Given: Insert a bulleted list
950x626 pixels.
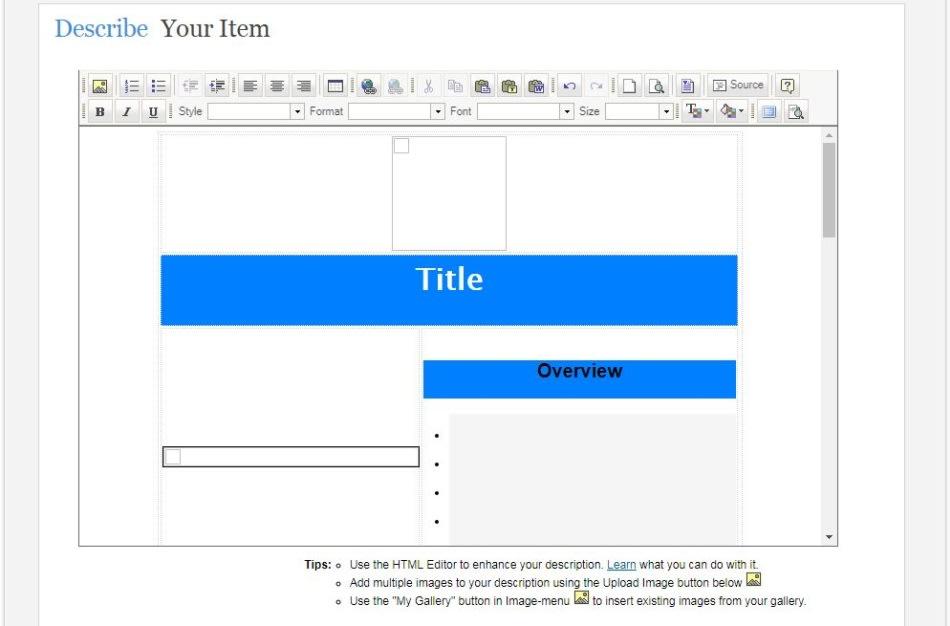Looking at the screenshot, I should [x=158, y=85].
